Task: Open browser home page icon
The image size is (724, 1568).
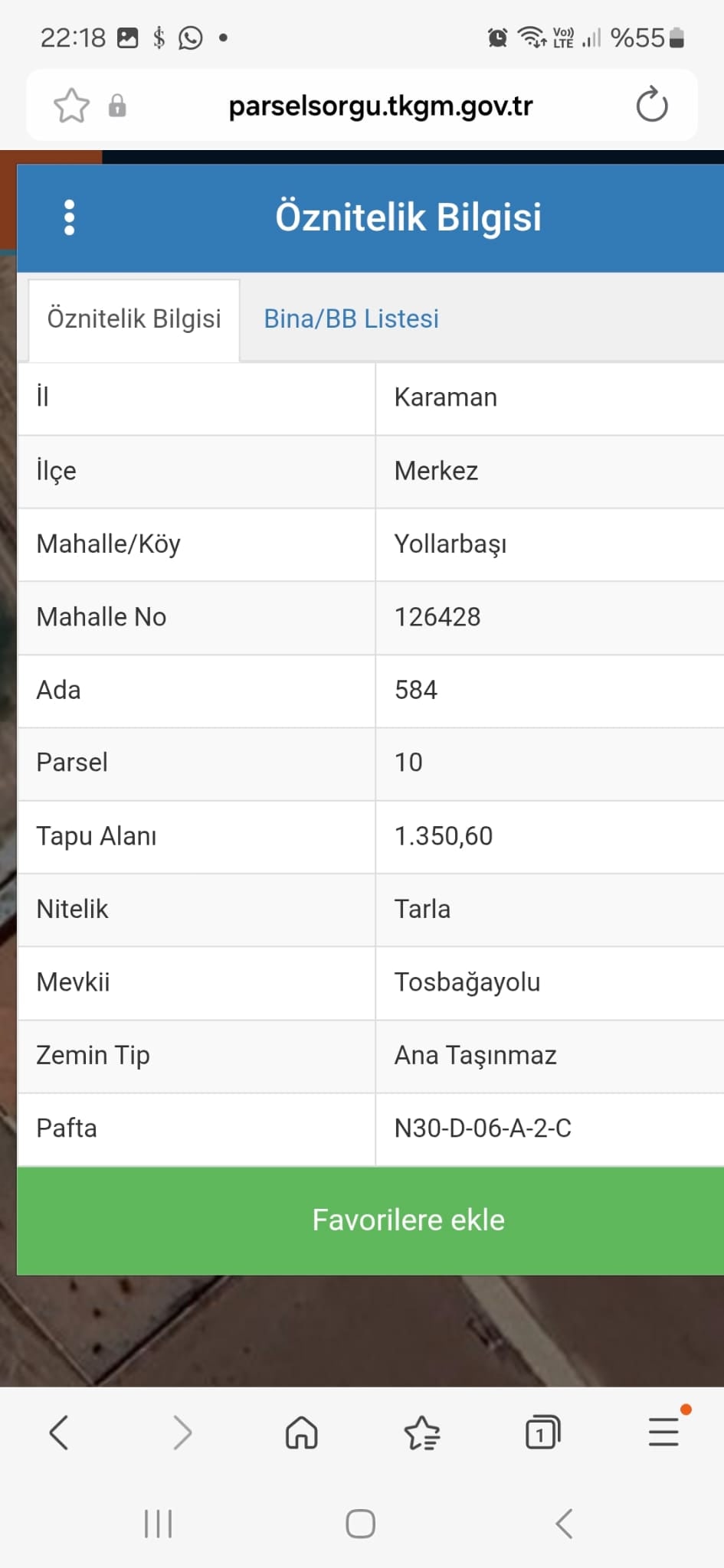Action: coord(301,1432)
